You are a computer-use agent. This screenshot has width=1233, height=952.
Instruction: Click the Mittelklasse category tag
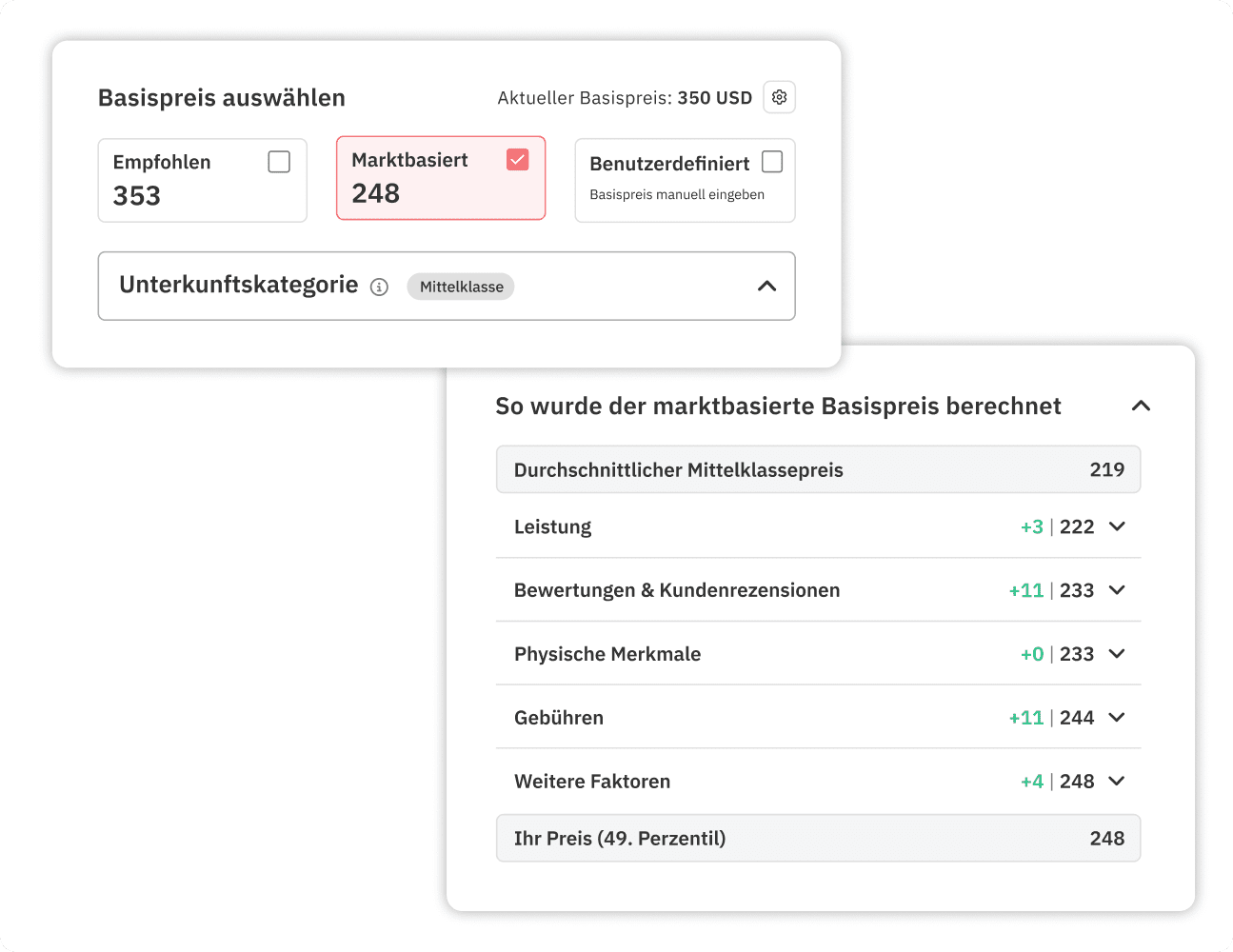point(461,287)
